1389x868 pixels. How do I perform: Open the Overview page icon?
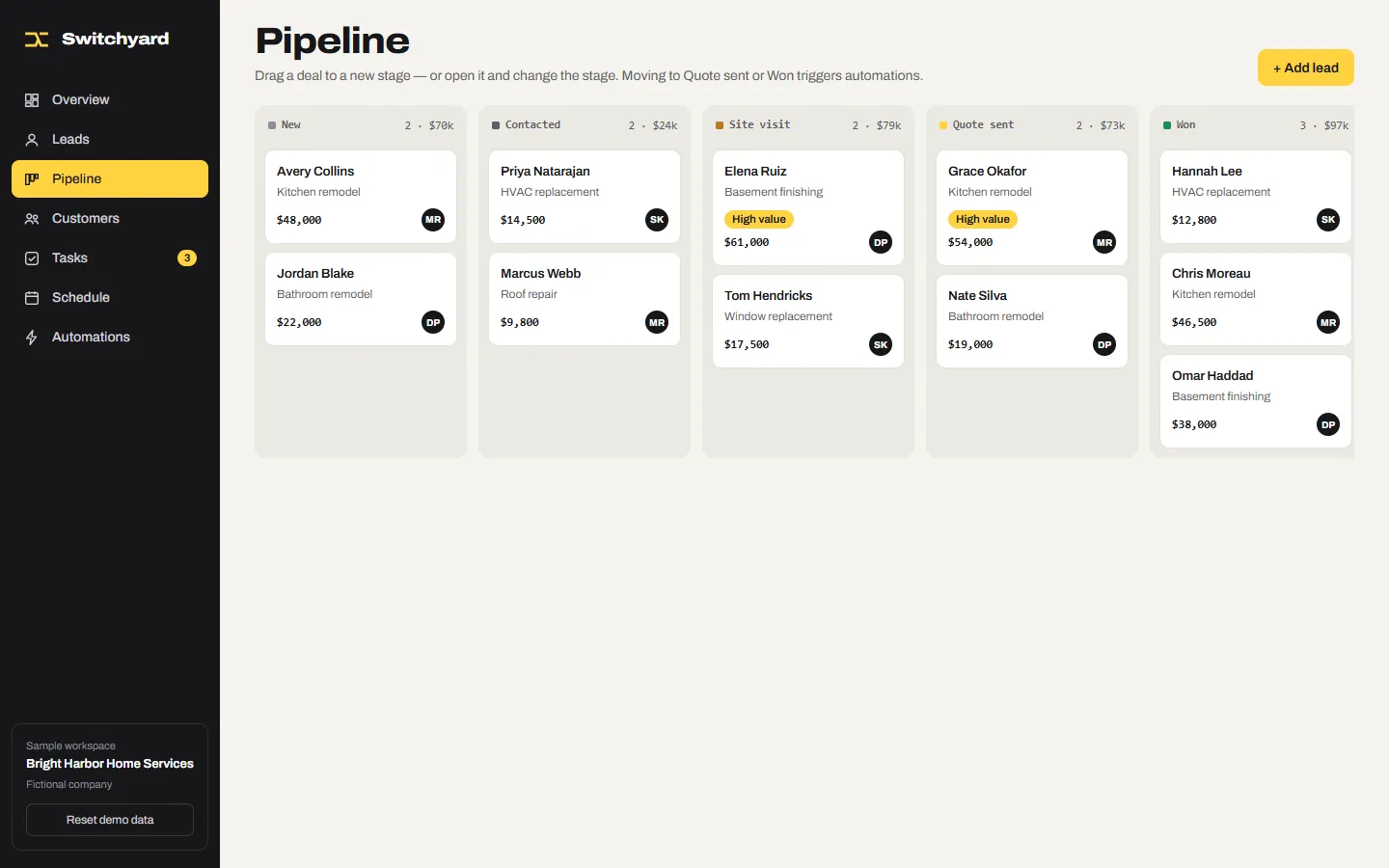(32, 100)
